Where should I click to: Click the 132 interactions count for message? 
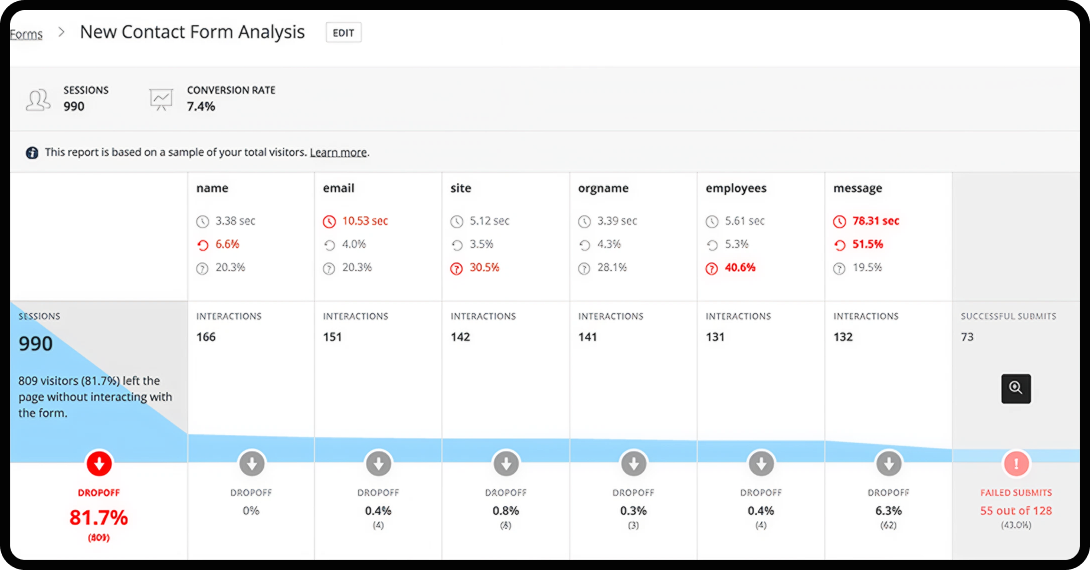click(843, 337)
